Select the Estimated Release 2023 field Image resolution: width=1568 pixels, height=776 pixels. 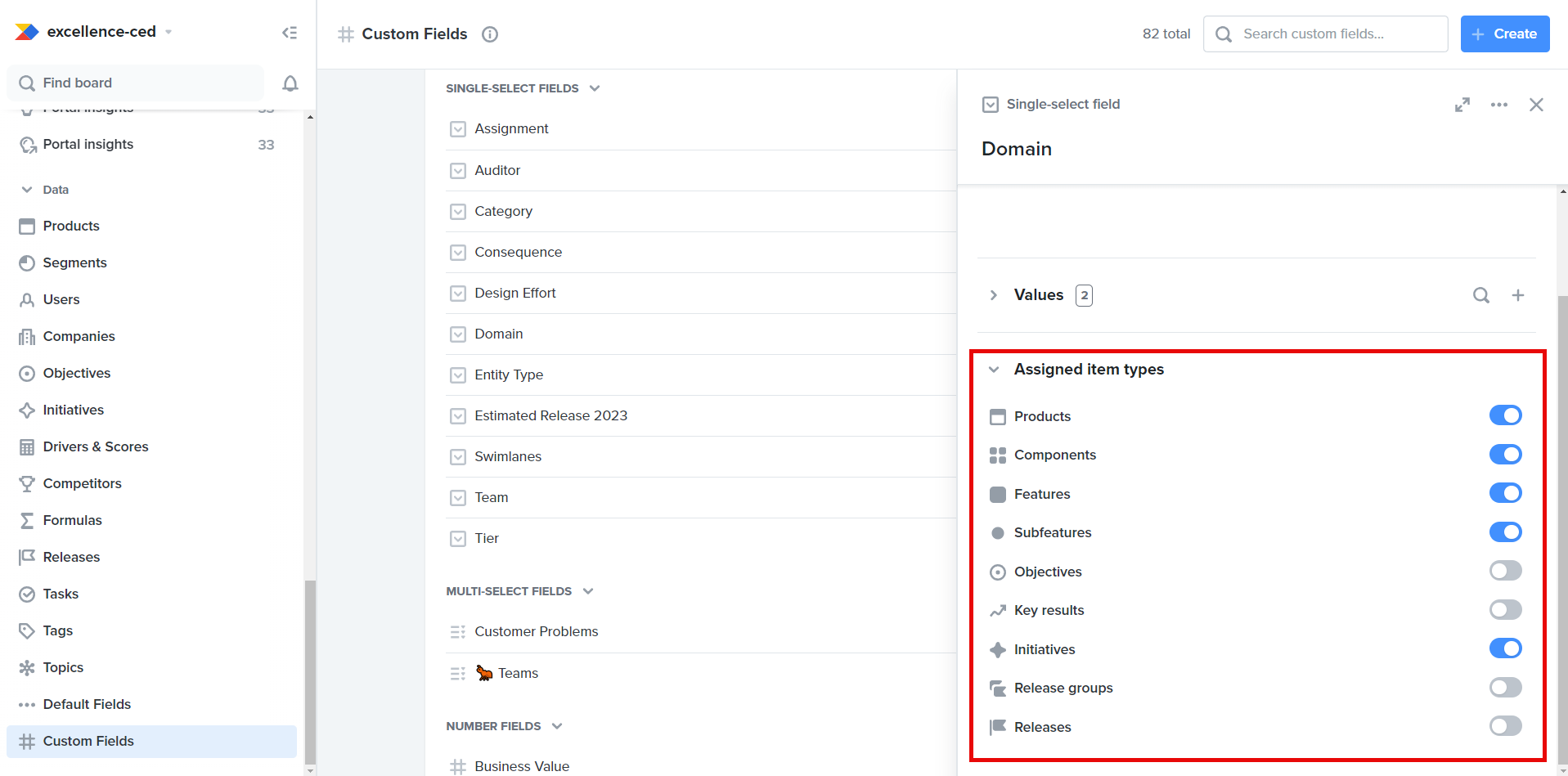(x=550, y=415)
